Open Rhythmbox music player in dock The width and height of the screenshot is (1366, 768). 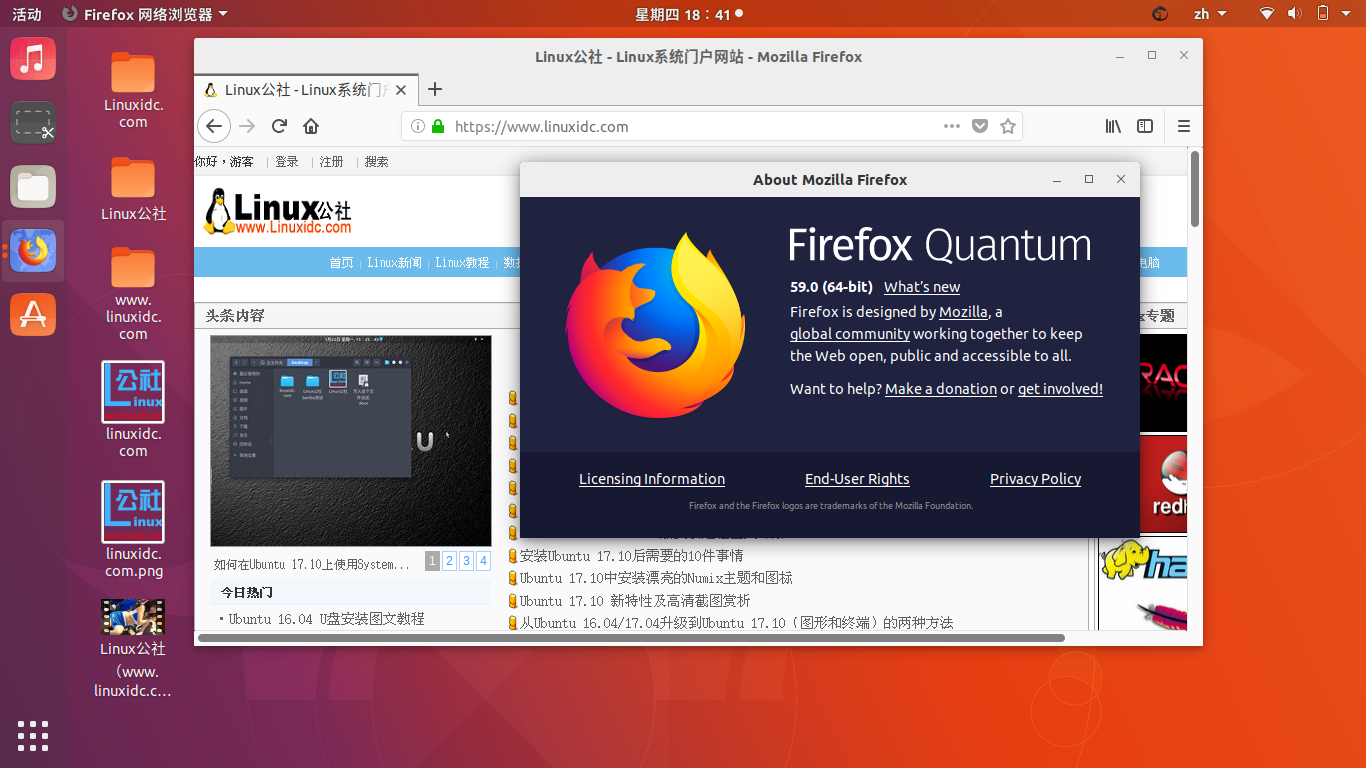33,58
